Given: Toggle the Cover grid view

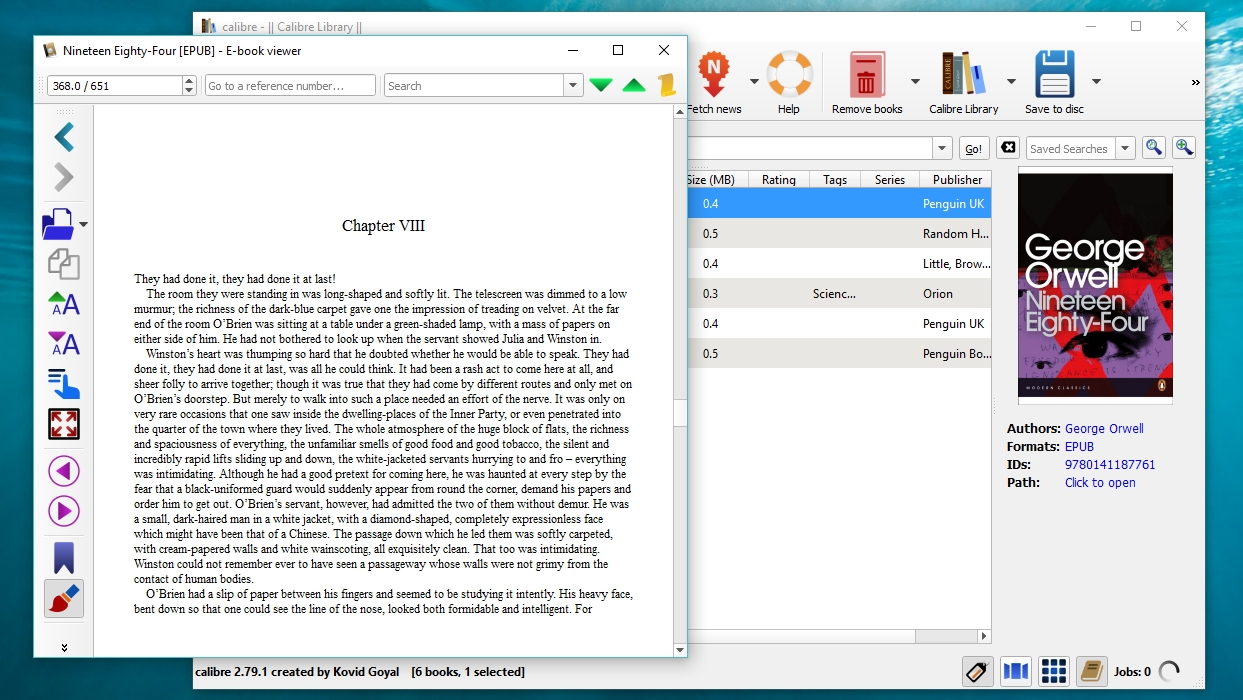Looking at the screenshot, I should [x=1053, y=671].
